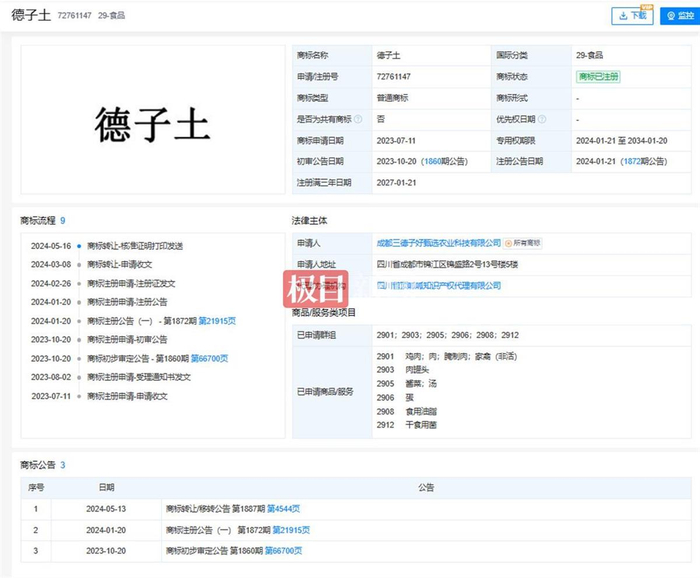Screen dimensions: 700x578
Task: Click the 下载 download button
Action: [632, 16]
